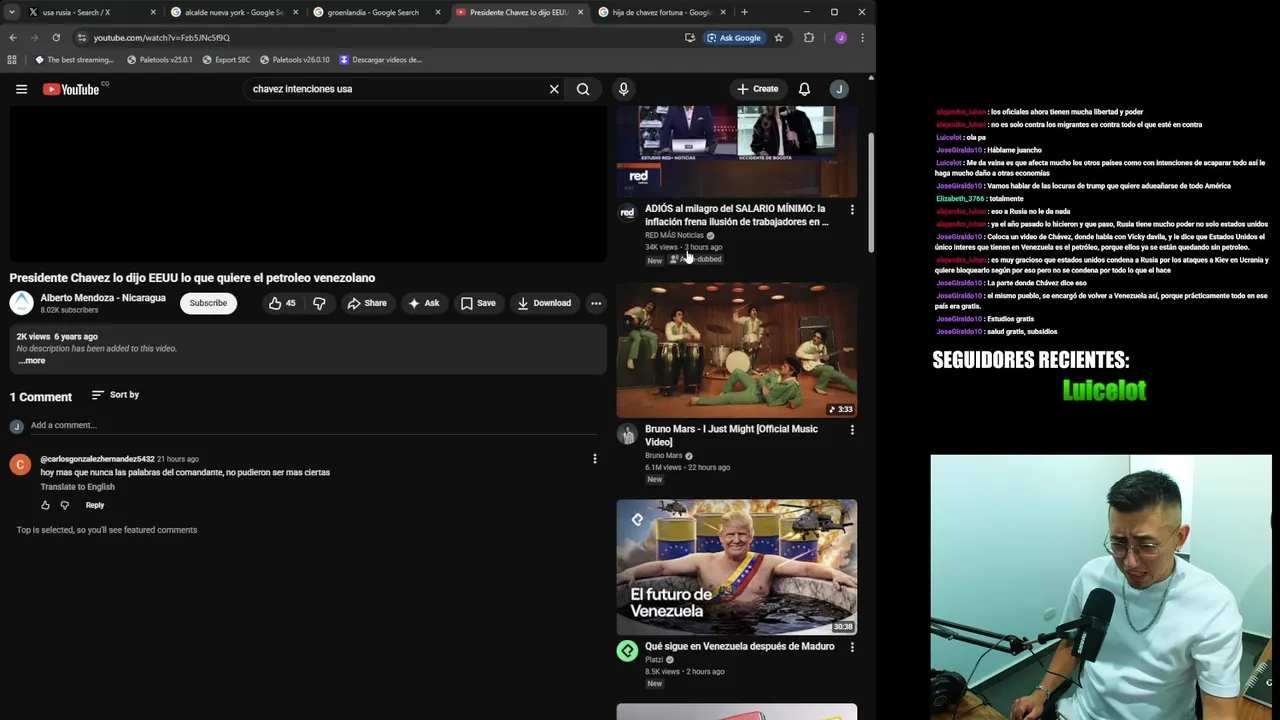
Task: Play the El futuro de Venezuela thumbnail
Action: pos(737,567)
